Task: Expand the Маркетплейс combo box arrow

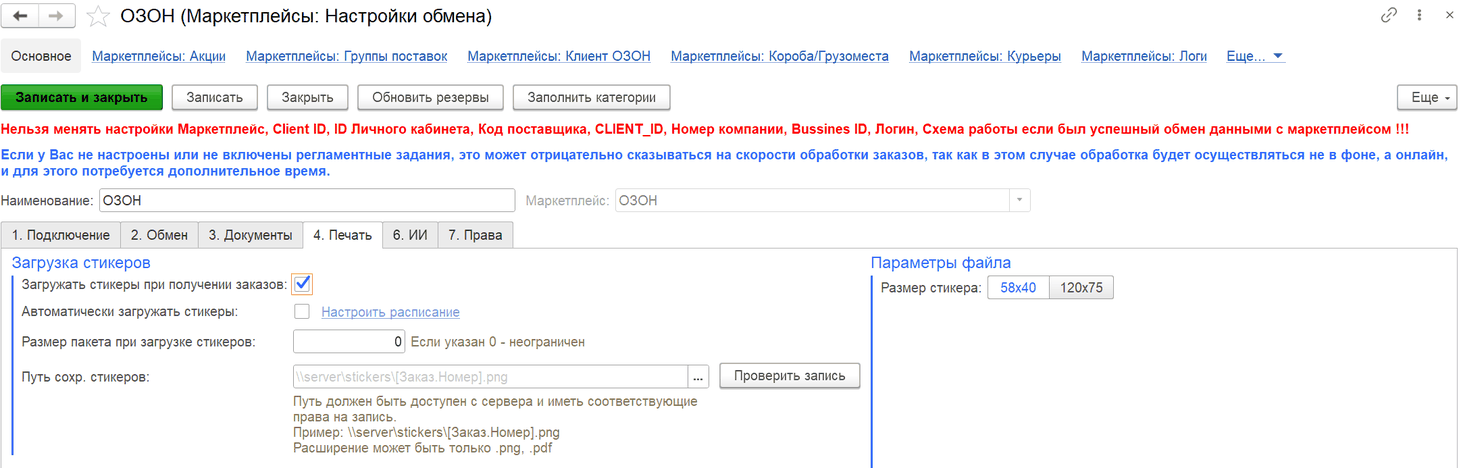Action: 1019,200
